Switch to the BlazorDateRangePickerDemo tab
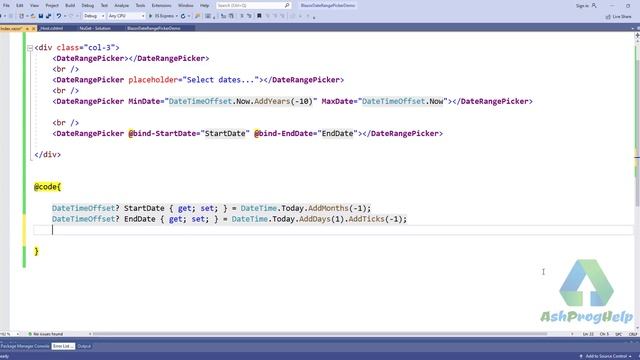Viewport: 640px width, 360px height. pyautogui.click(x=154, y=28)
